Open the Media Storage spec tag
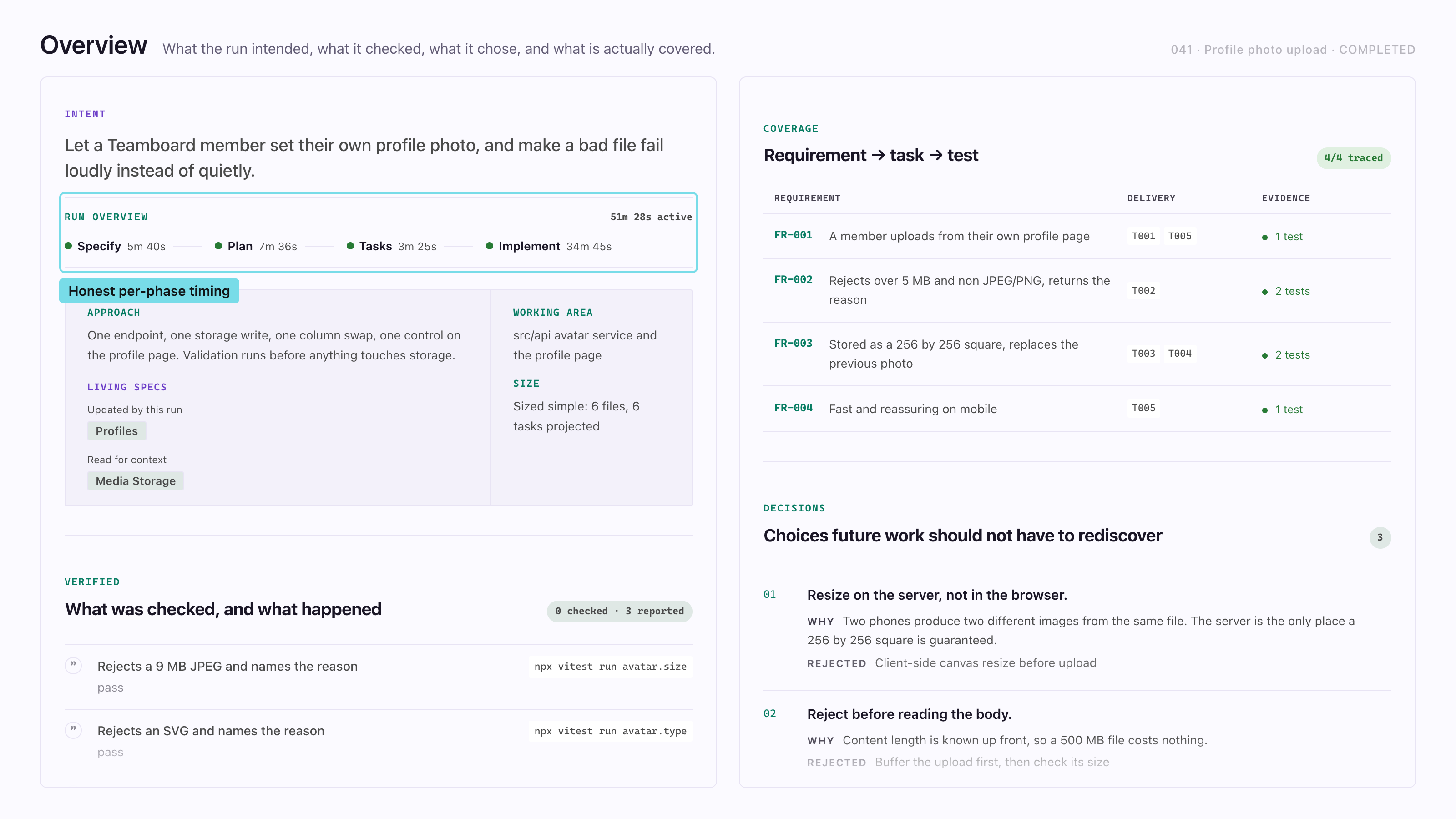 tap(136, 481)
